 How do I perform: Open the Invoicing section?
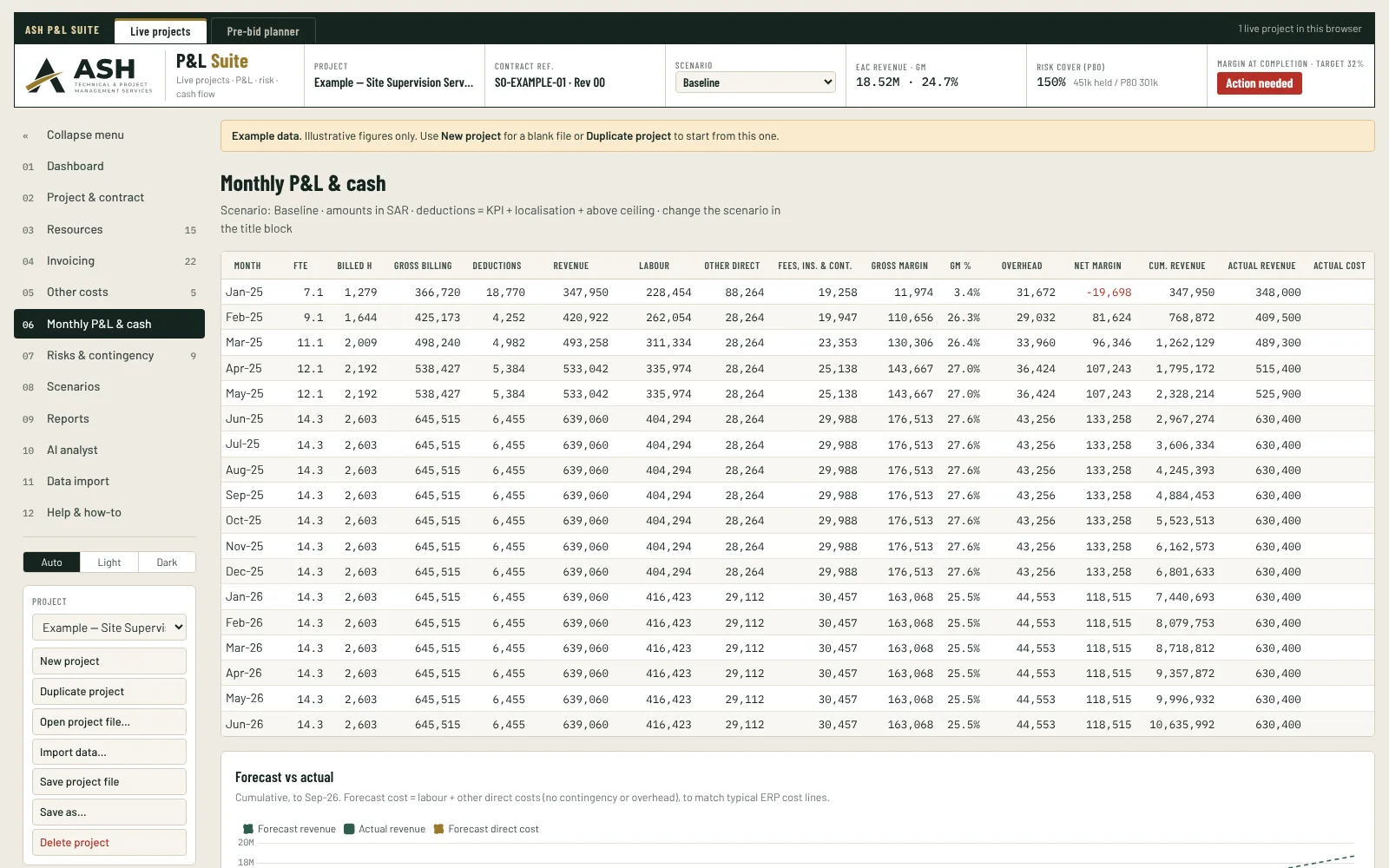point(109,261)
